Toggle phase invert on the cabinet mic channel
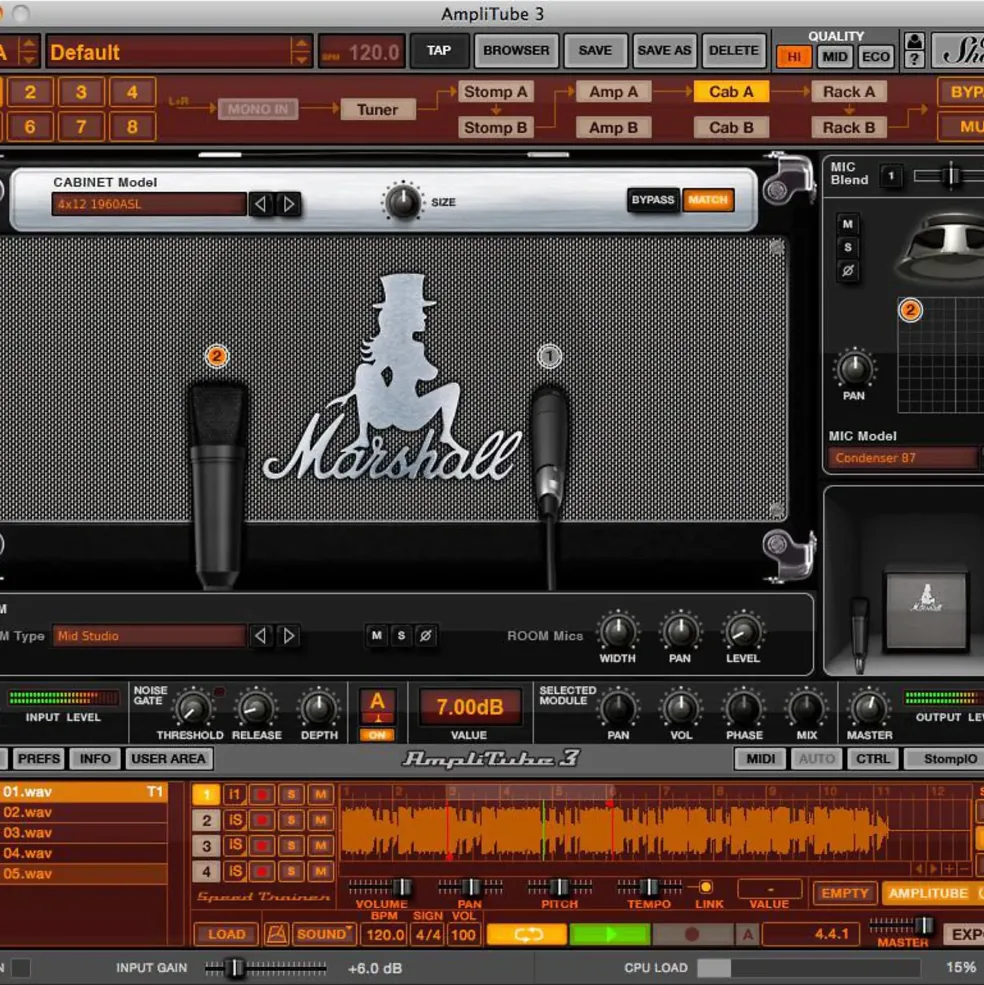The image size is (984, 985). (x=848, y=271)
